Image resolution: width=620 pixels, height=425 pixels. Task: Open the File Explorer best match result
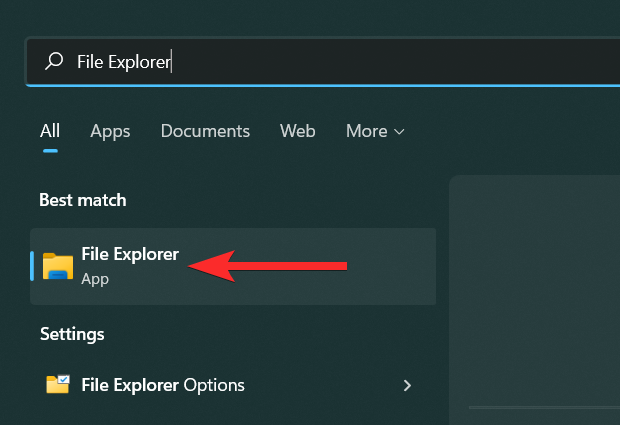[130, 255]
